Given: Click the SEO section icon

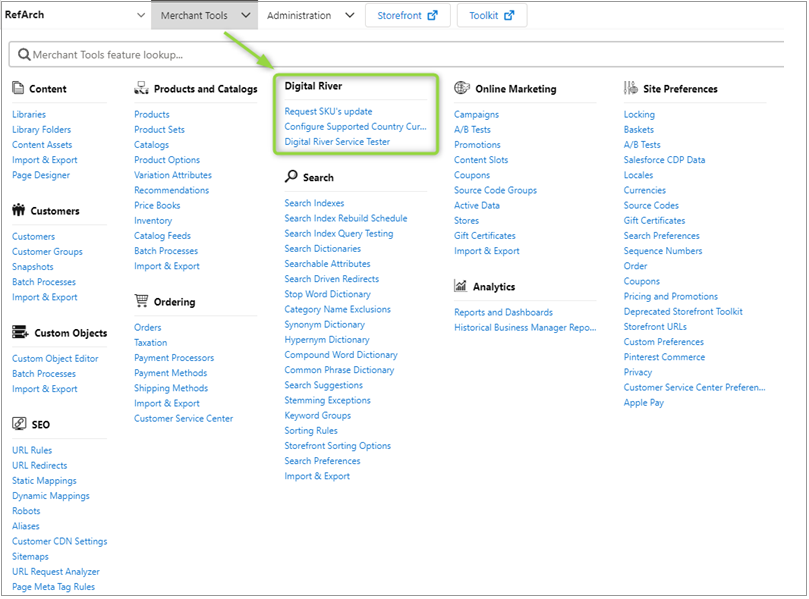Looking at the screenshot, I should (18, 424).
